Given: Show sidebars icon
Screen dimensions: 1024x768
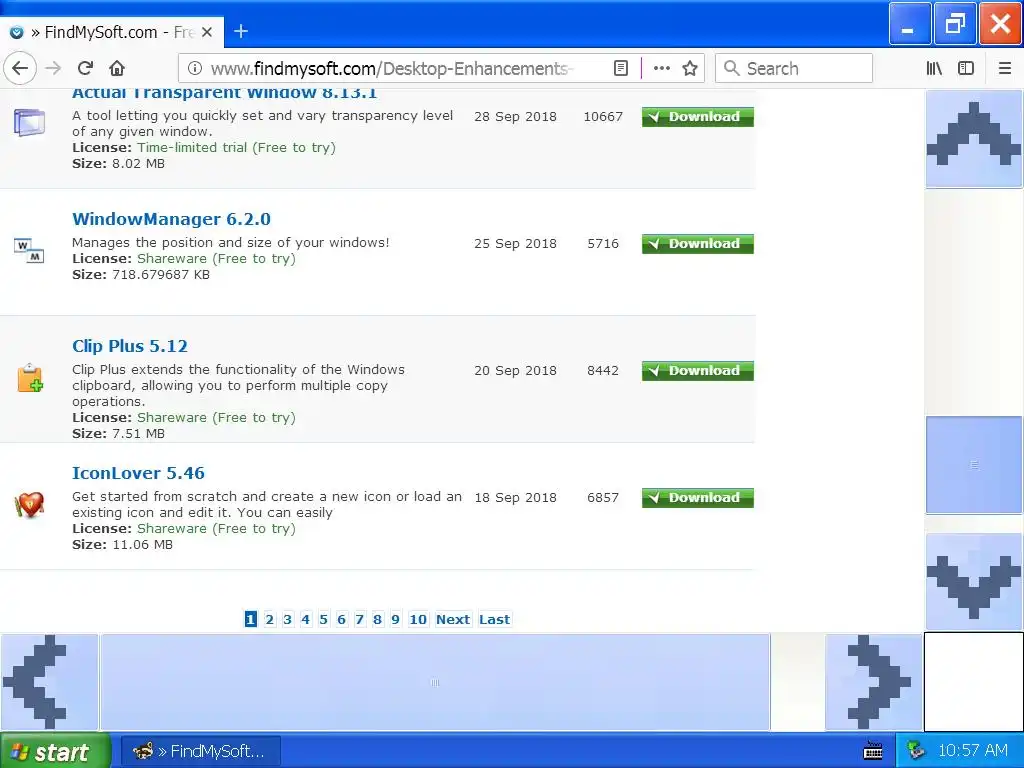Looking at the screenshot, I should point(966,68).
